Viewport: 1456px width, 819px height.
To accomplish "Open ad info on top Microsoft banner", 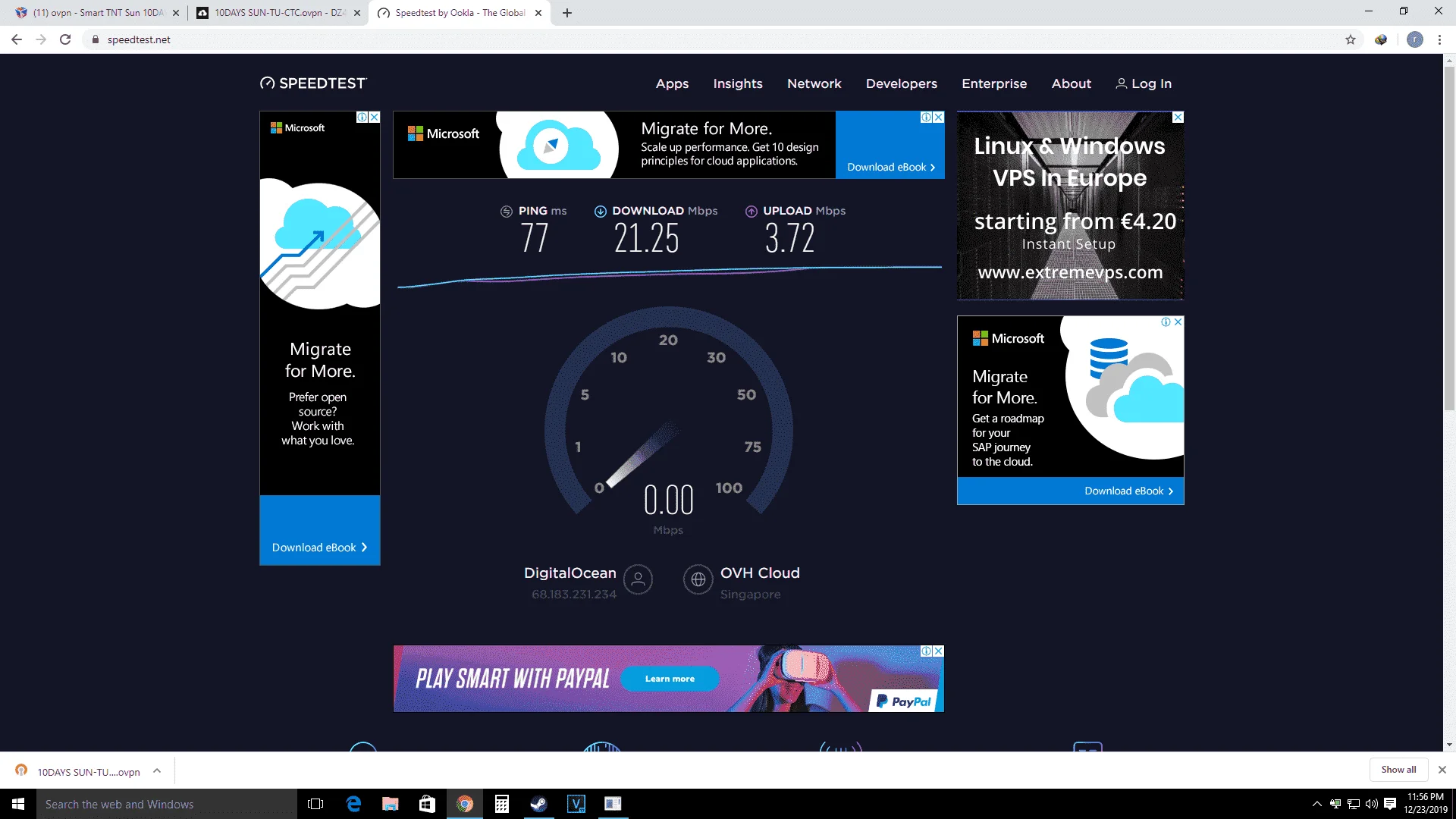I will pos(927,118).
